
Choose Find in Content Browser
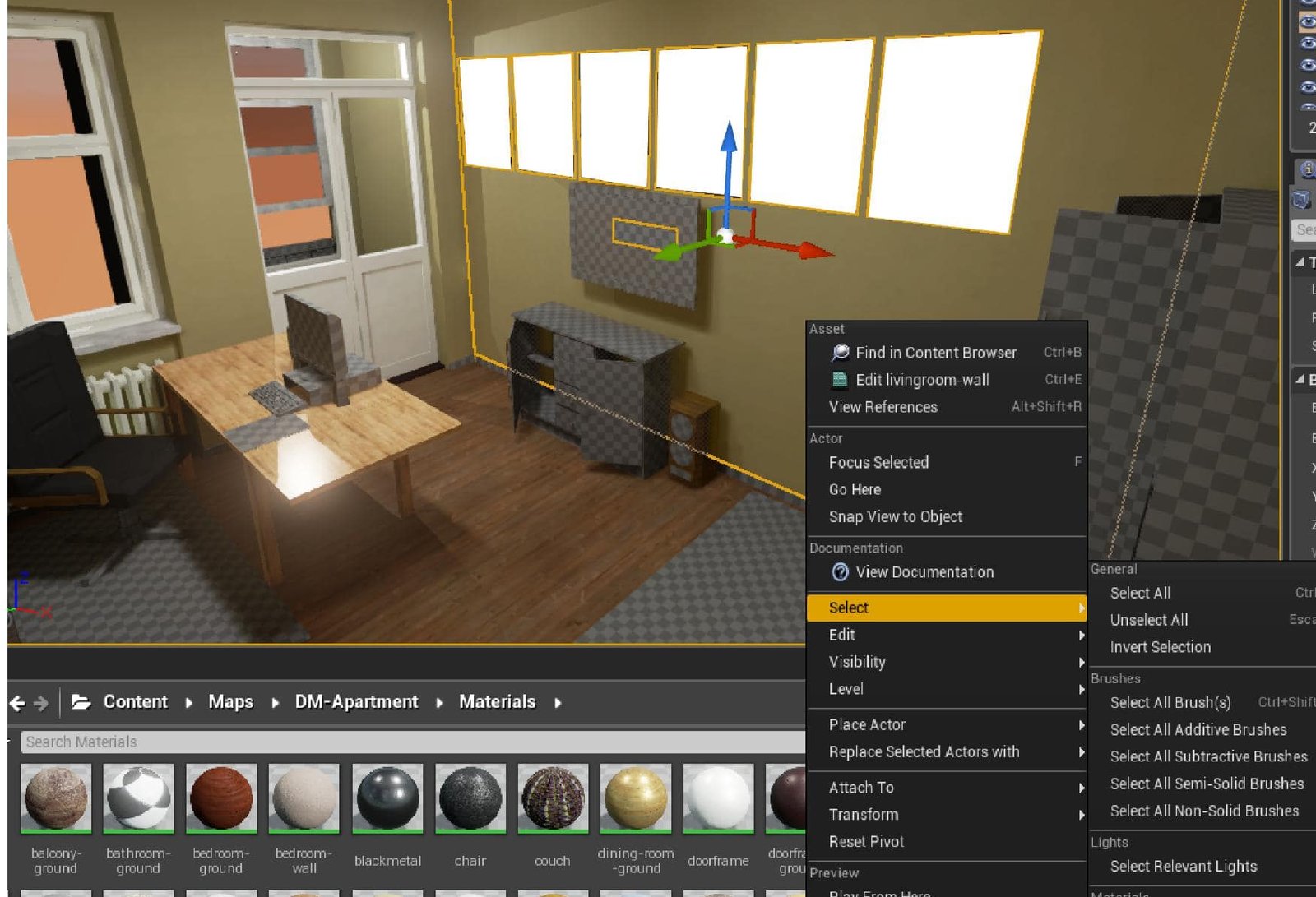[x=947, y=353]
